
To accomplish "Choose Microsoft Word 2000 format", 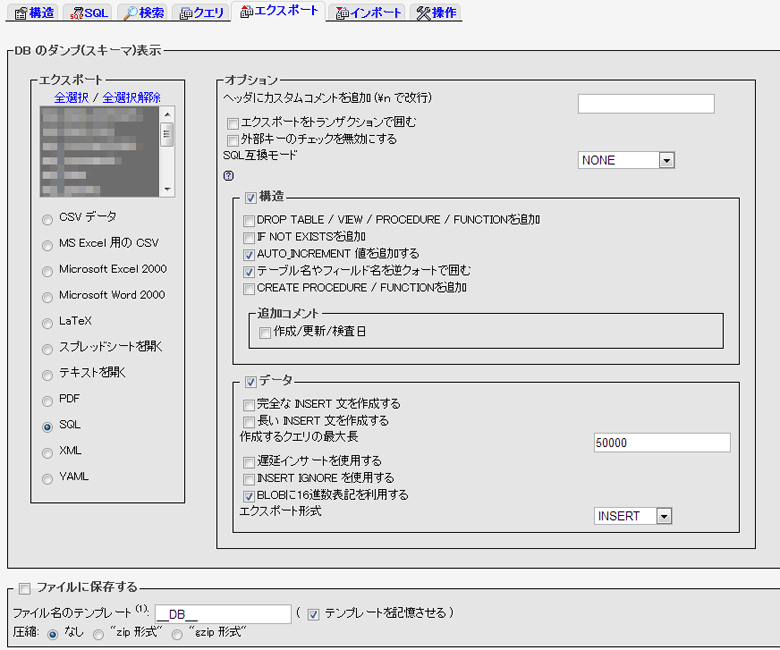I will pos(47,297).
